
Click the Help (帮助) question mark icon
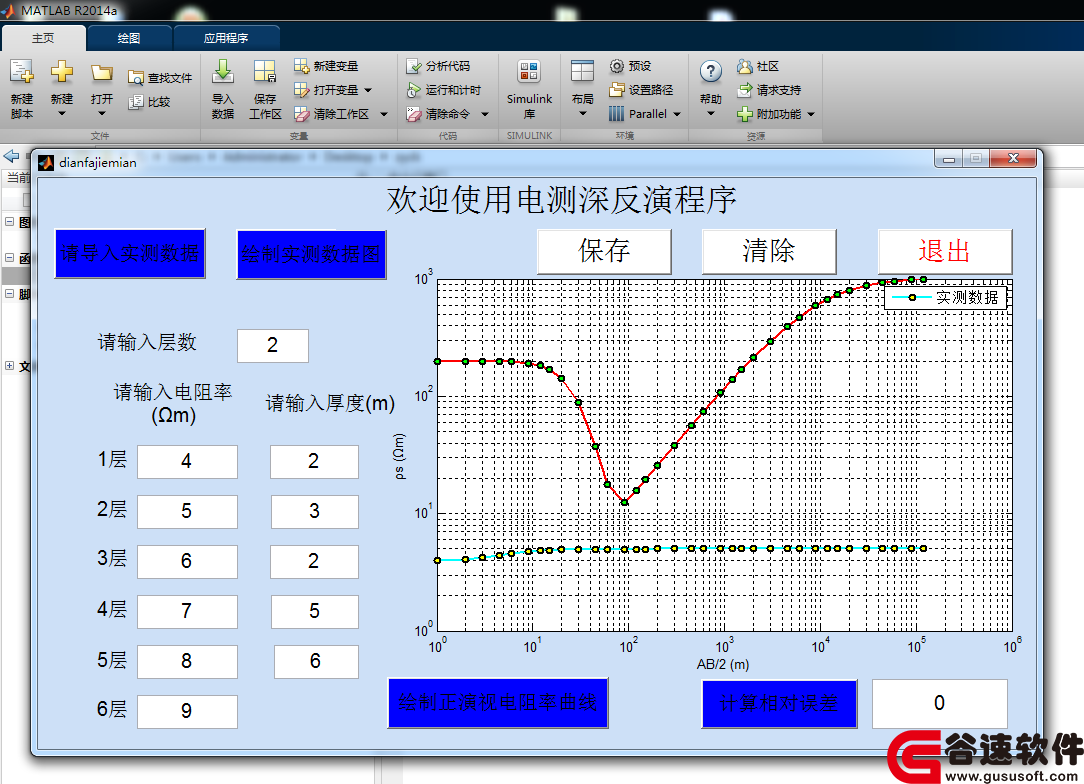tap(711, 71)
